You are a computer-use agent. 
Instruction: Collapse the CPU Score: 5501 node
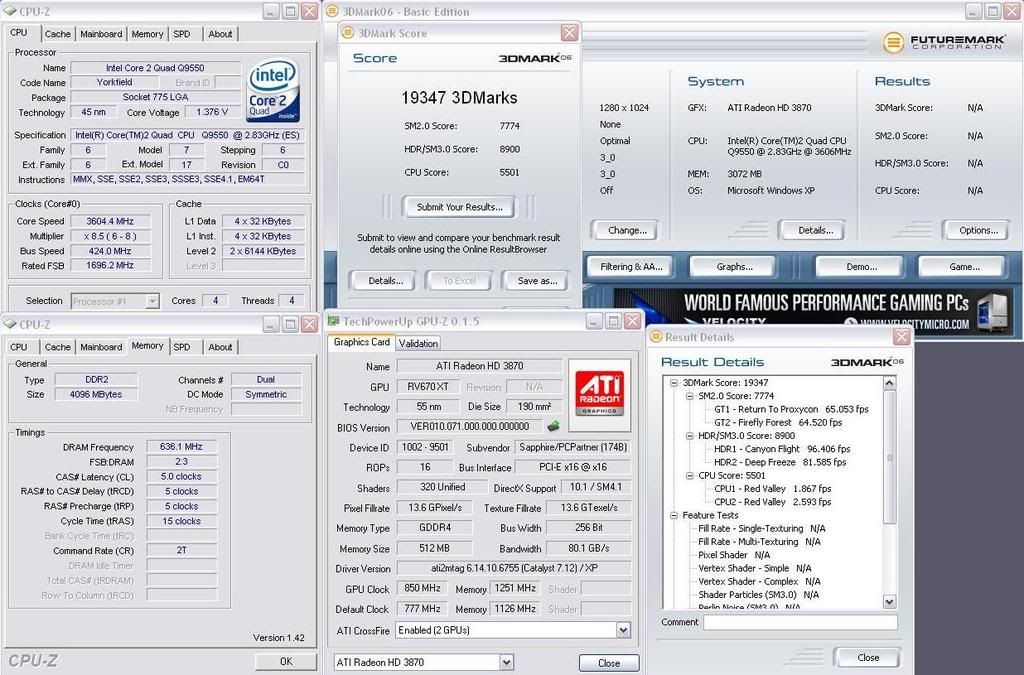(689, 476)
